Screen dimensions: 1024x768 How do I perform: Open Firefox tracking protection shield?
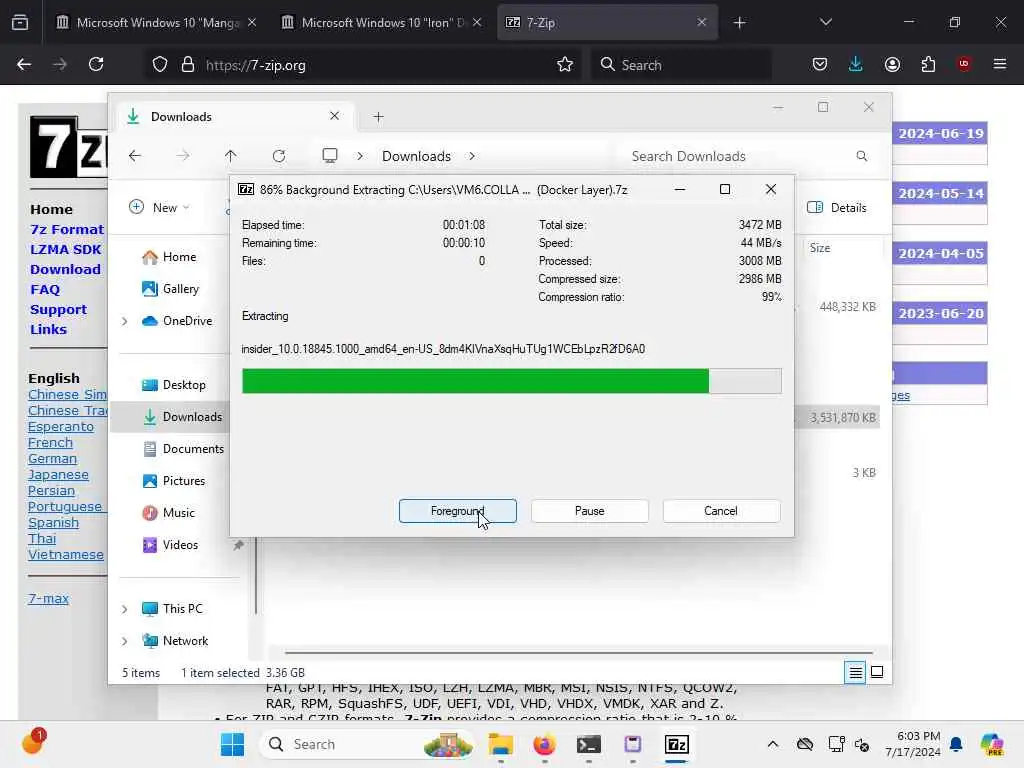coord(160,65)
